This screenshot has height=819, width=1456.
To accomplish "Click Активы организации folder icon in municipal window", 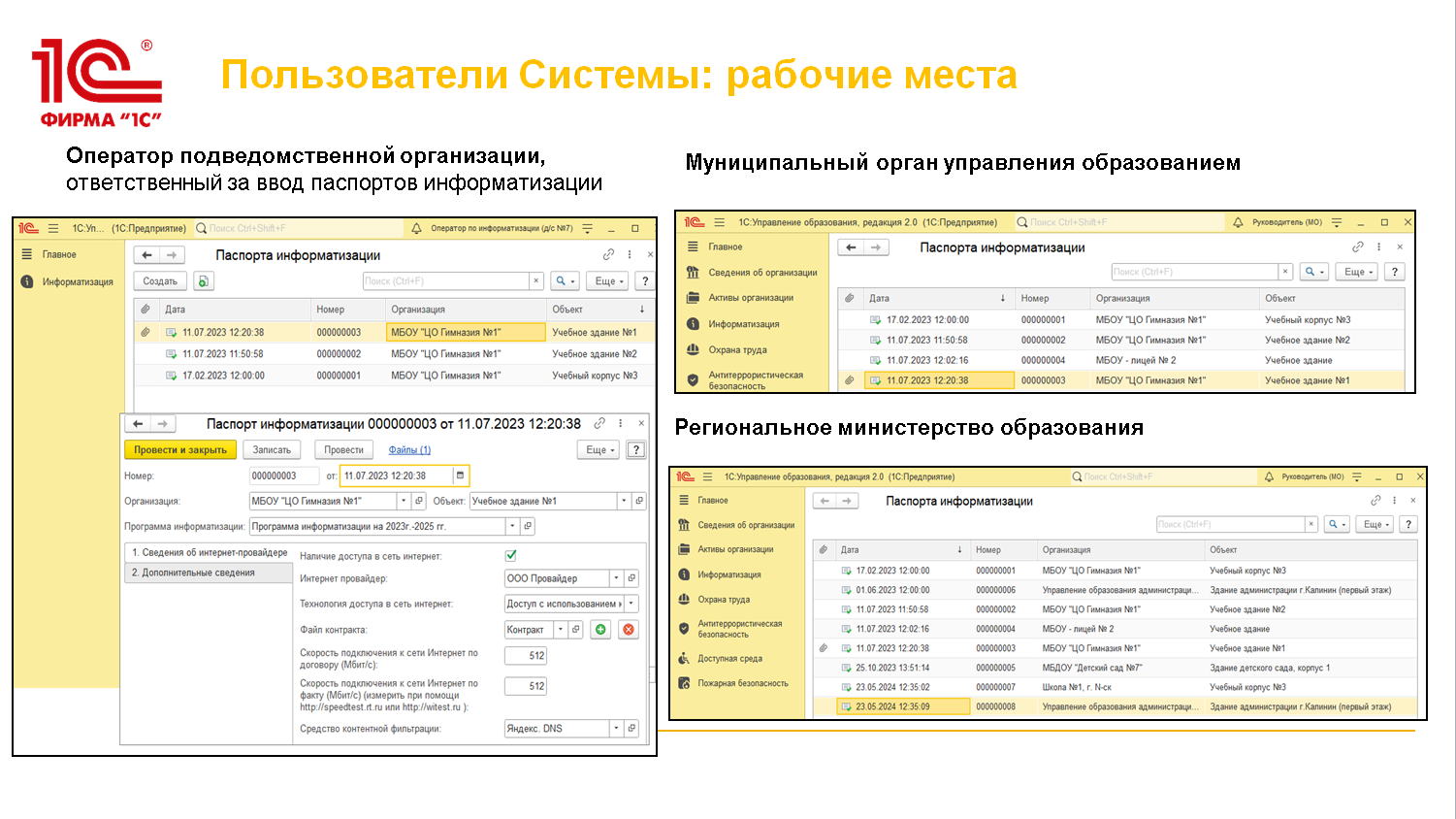I will pos(693,298).
